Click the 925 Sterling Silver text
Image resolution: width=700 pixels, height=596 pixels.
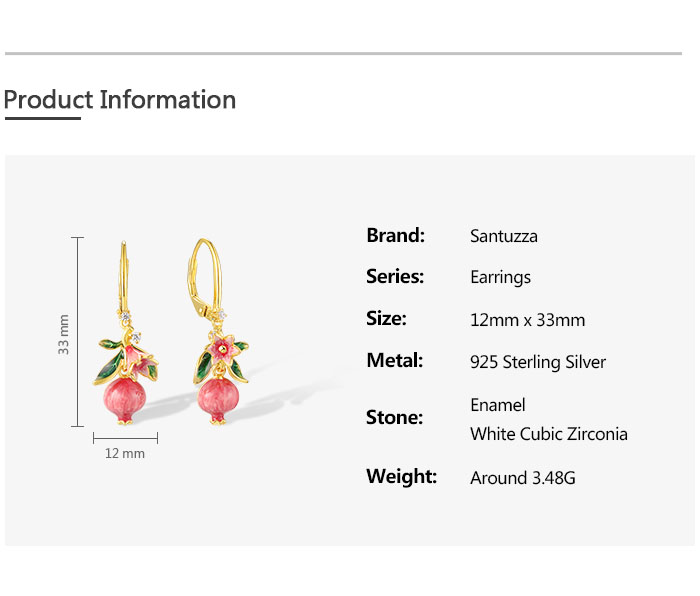tap(538, 362)
